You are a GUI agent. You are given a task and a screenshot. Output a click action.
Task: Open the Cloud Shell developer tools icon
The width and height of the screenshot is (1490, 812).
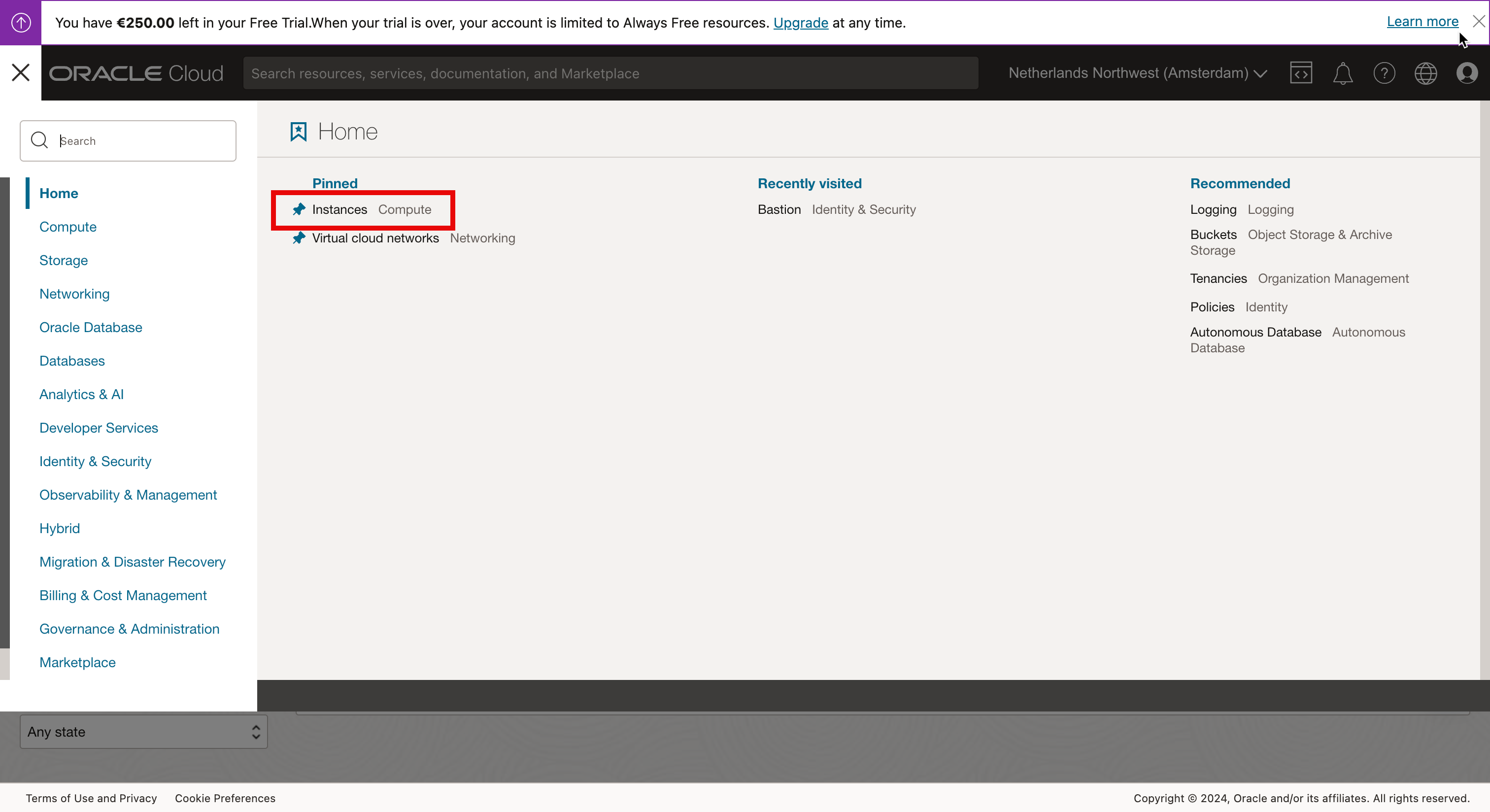1301,73
